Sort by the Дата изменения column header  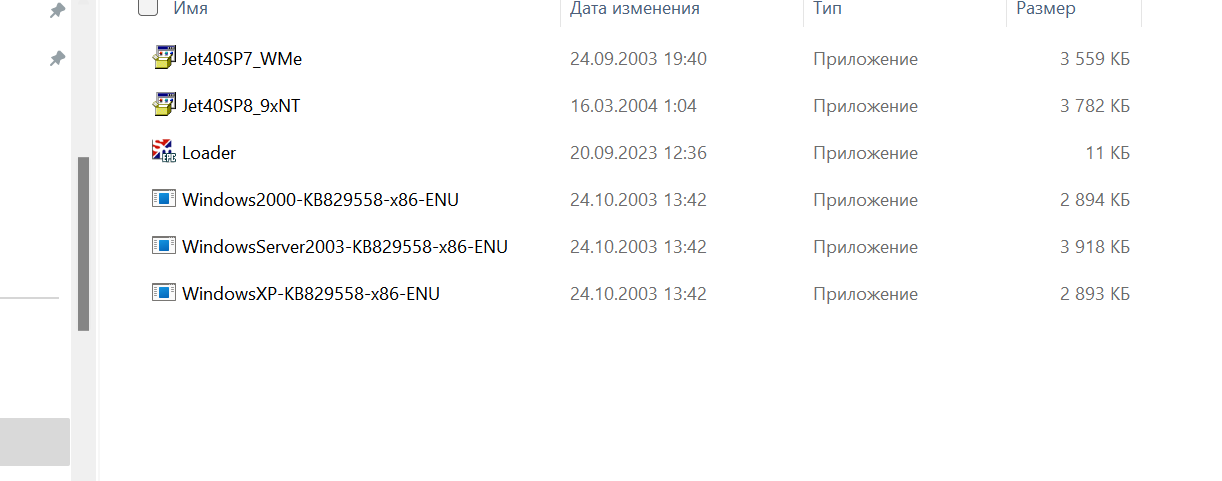click(635, 9)
